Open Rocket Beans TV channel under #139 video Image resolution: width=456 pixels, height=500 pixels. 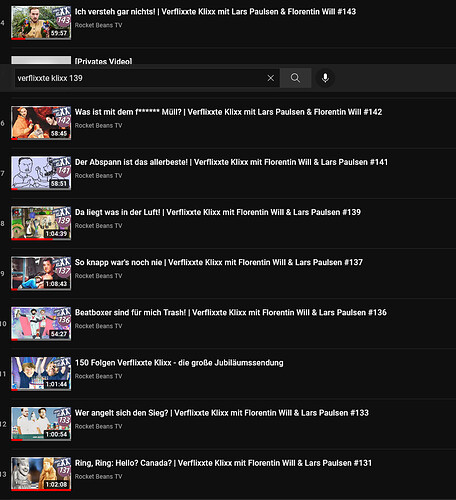click(98, 226)
